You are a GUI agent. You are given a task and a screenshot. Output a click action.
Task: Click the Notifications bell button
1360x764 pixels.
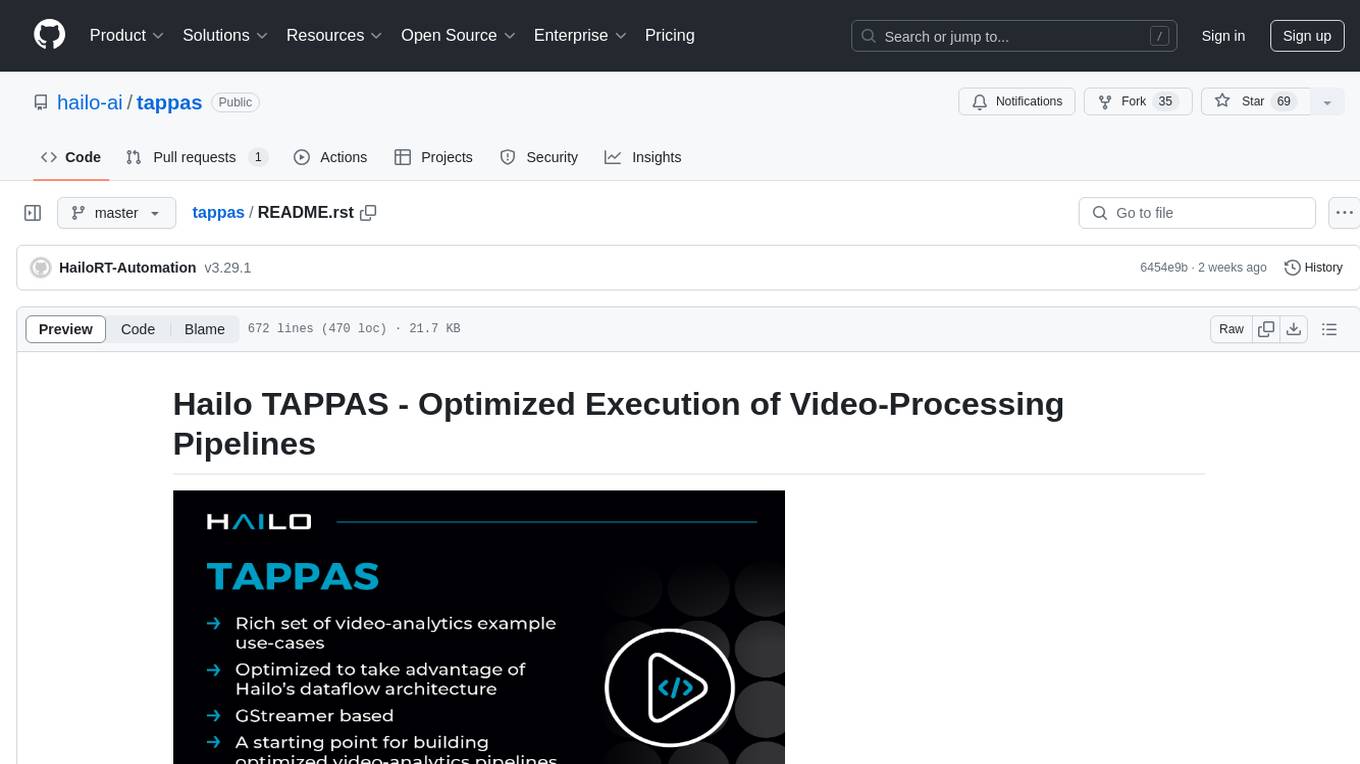1017,102
